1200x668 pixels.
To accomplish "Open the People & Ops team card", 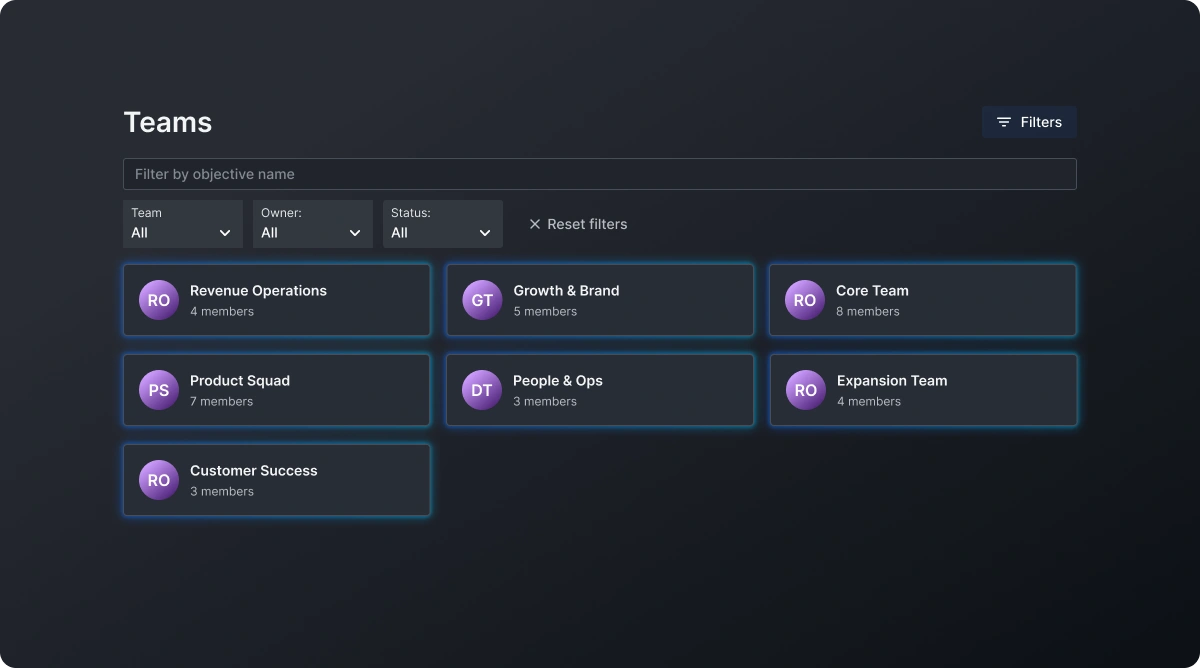I will (x=600, y=389).
